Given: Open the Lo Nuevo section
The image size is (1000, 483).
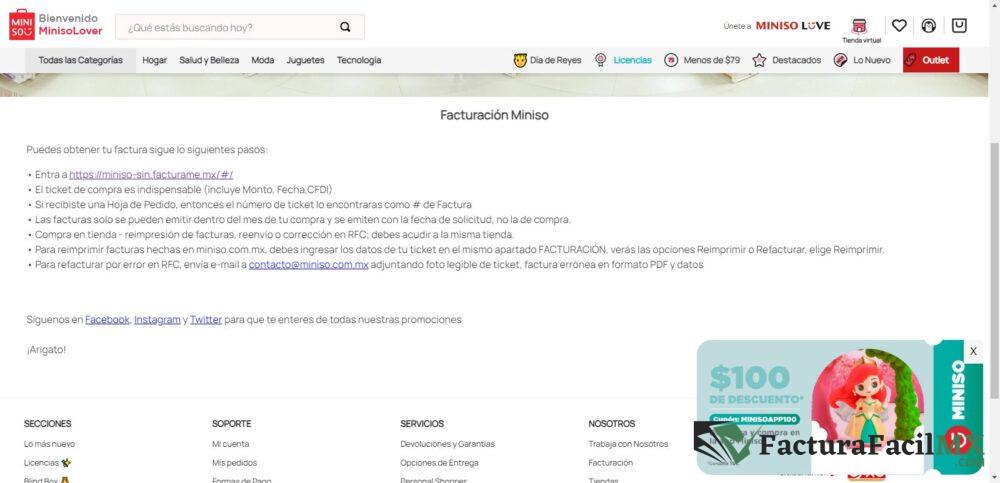Looking at the screenshot, I should pos(872,60).
